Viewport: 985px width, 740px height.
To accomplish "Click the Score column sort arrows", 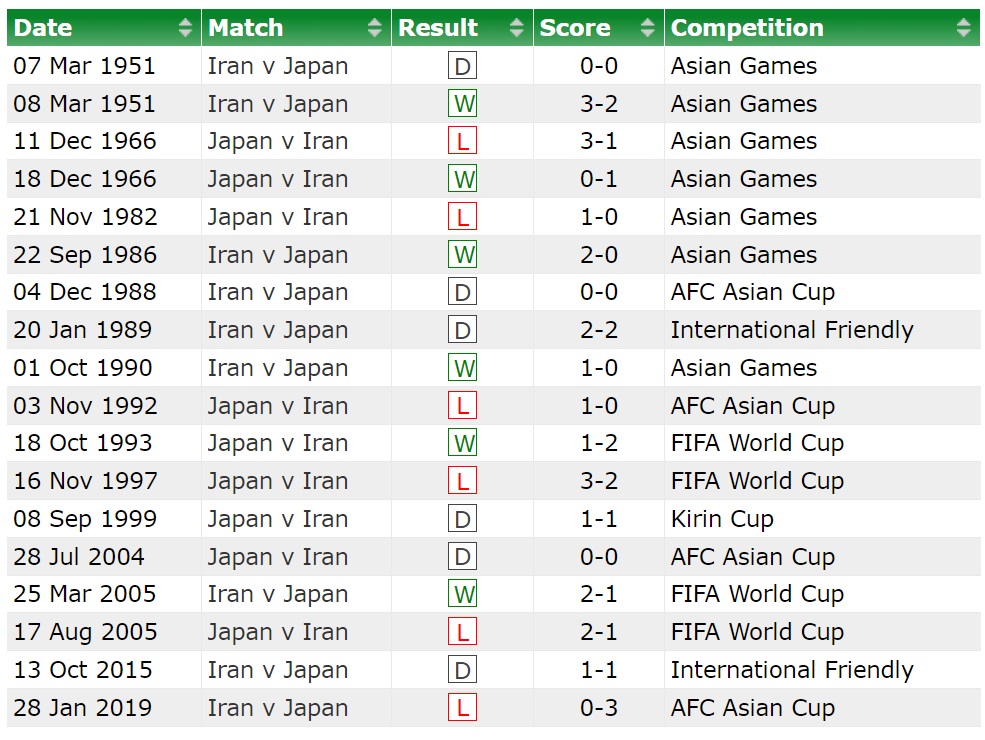I will click(647, 28).
